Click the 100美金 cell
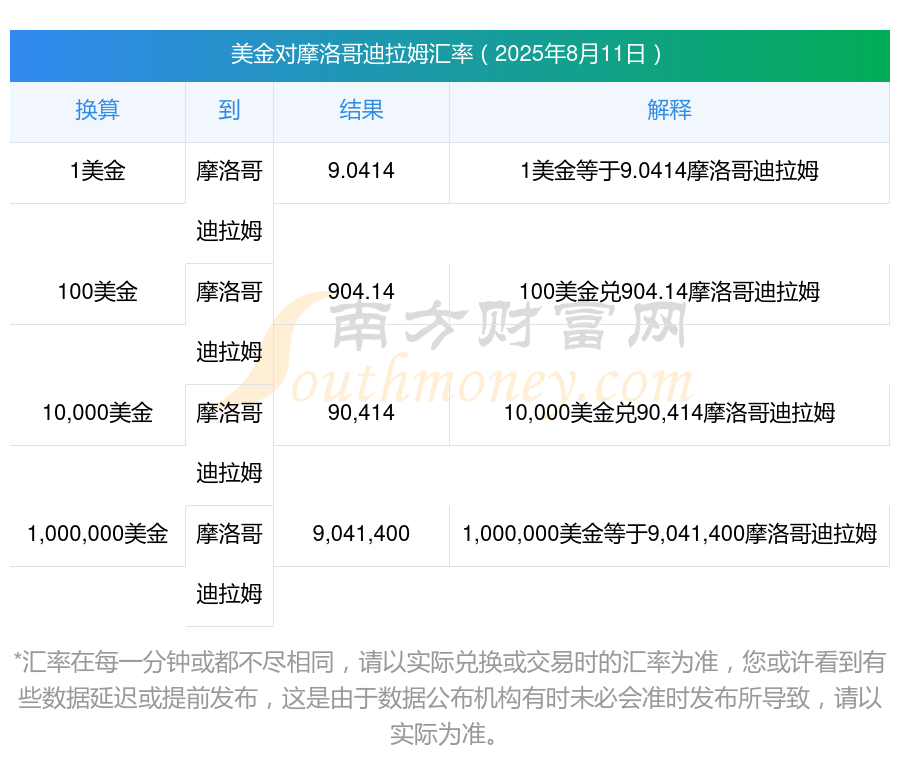The image size is (900, 765). point(98,292)
